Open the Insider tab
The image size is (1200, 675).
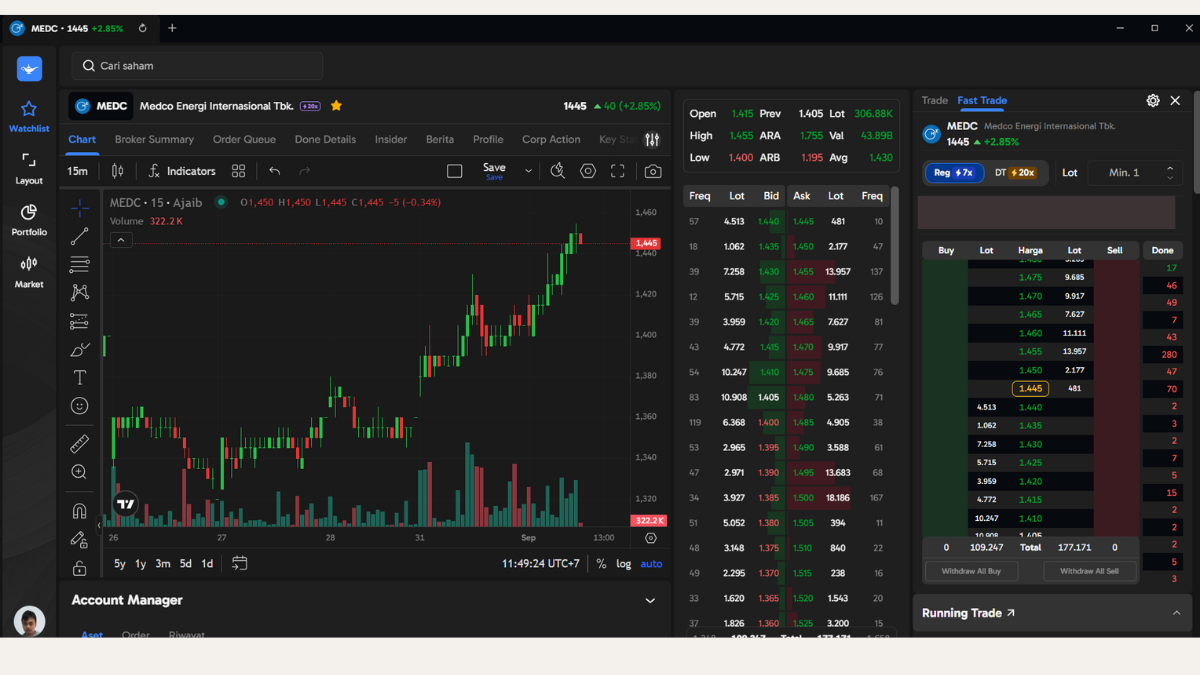391,140
